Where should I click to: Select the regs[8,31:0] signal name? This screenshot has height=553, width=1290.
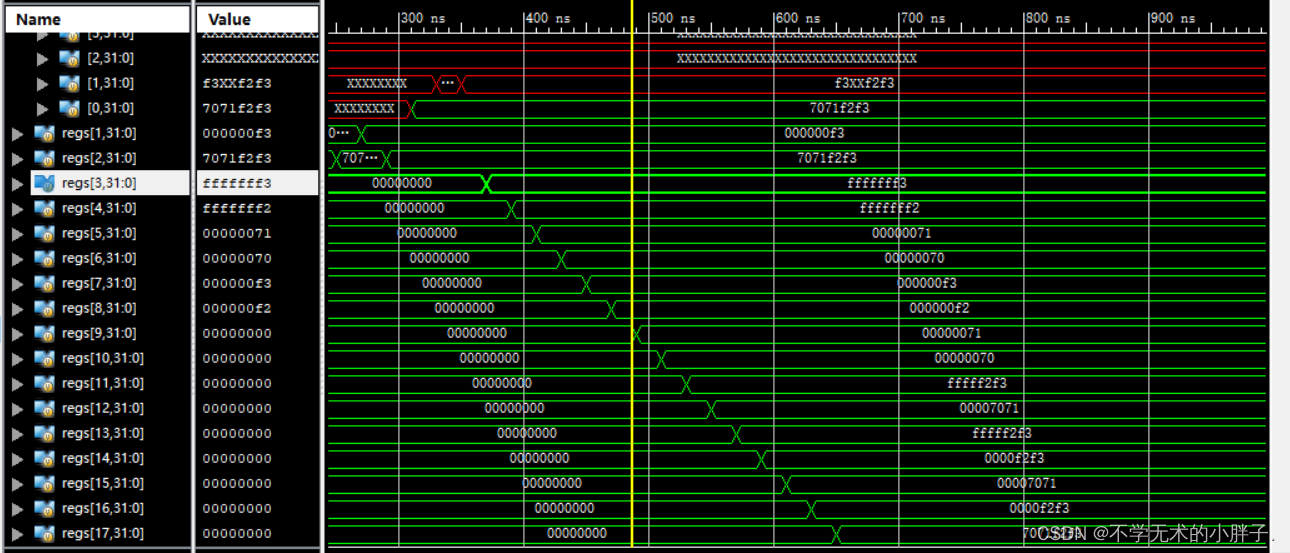coord(99,308)
